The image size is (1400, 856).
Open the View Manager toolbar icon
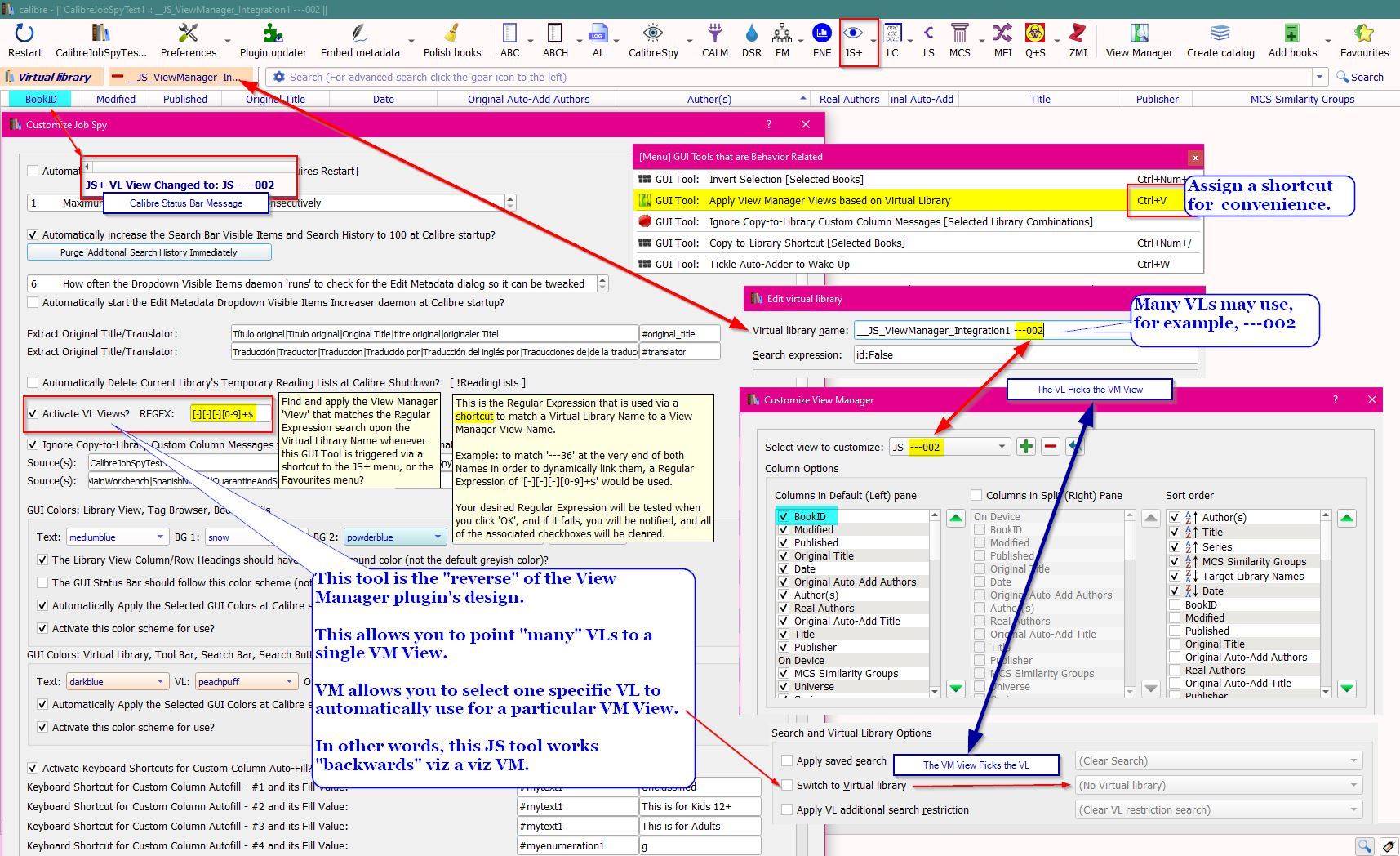(1139, 41)
